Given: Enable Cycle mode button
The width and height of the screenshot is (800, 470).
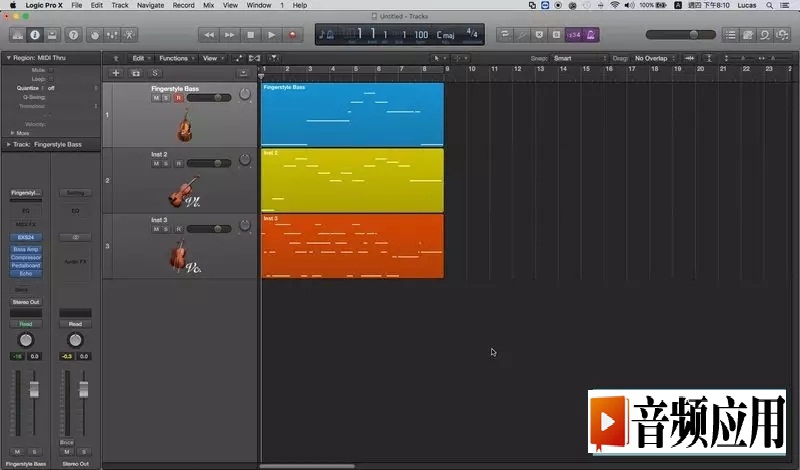Looking at the screenshot, I should pos(505,35).
